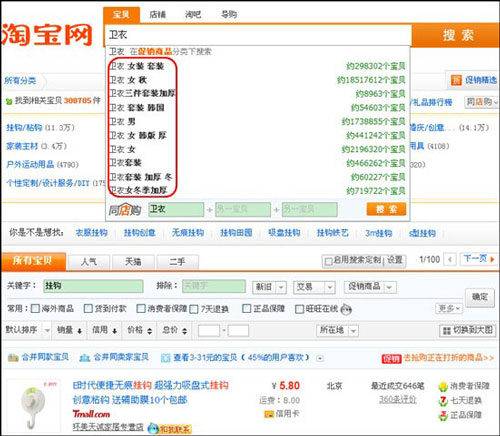Open the 促销商品 dropdown

(370, 287)
